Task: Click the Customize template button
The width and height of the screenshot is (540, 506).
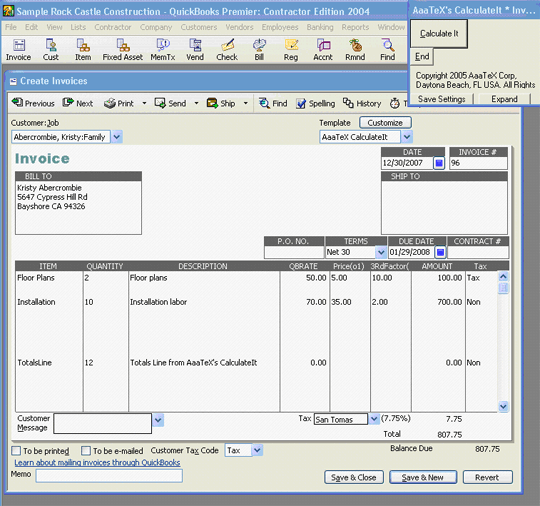Action: pos(385,123)
